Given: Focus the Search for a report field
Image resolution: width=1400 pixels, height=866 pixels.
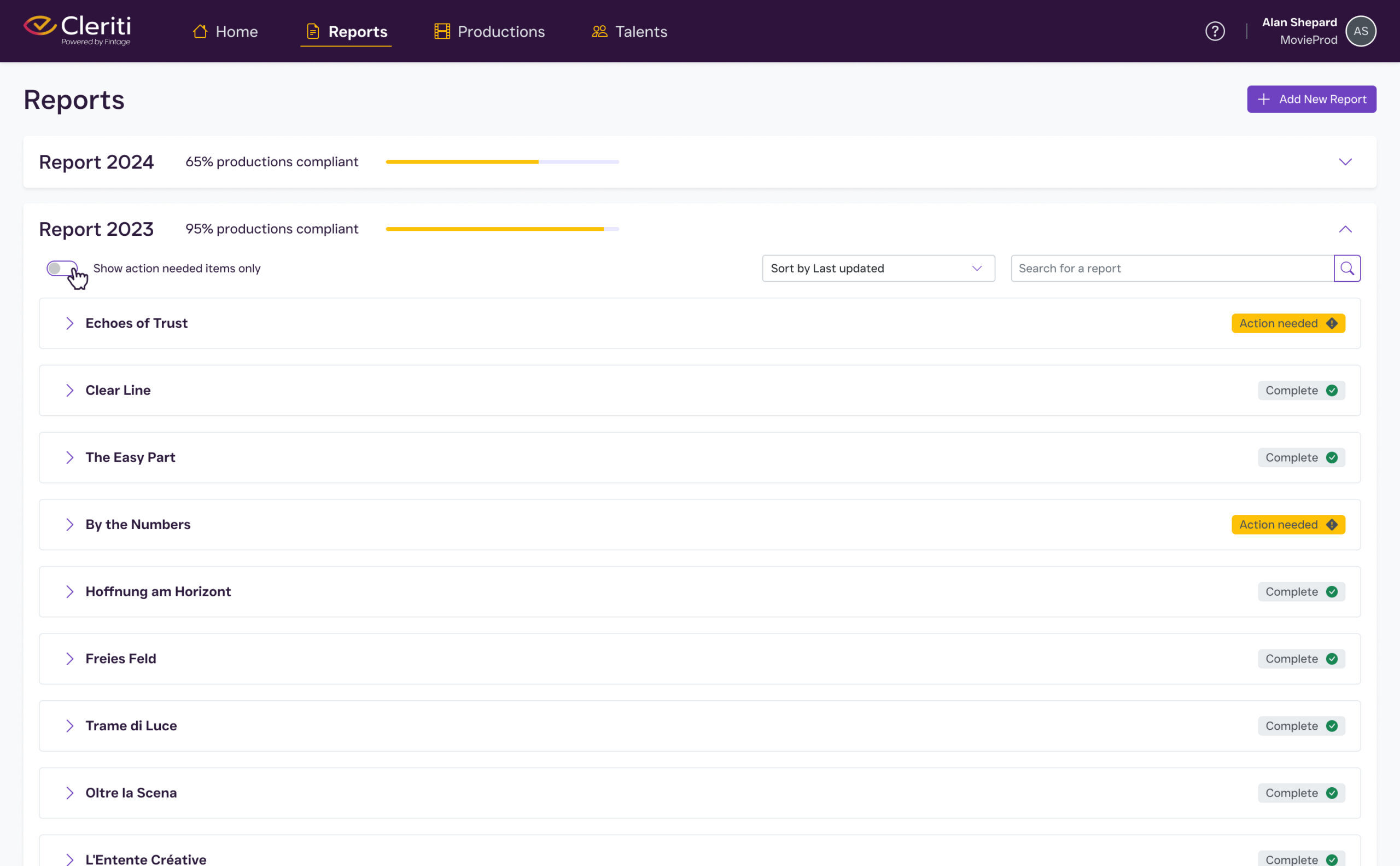Looking at the screenshot, I should [1172, 268].
